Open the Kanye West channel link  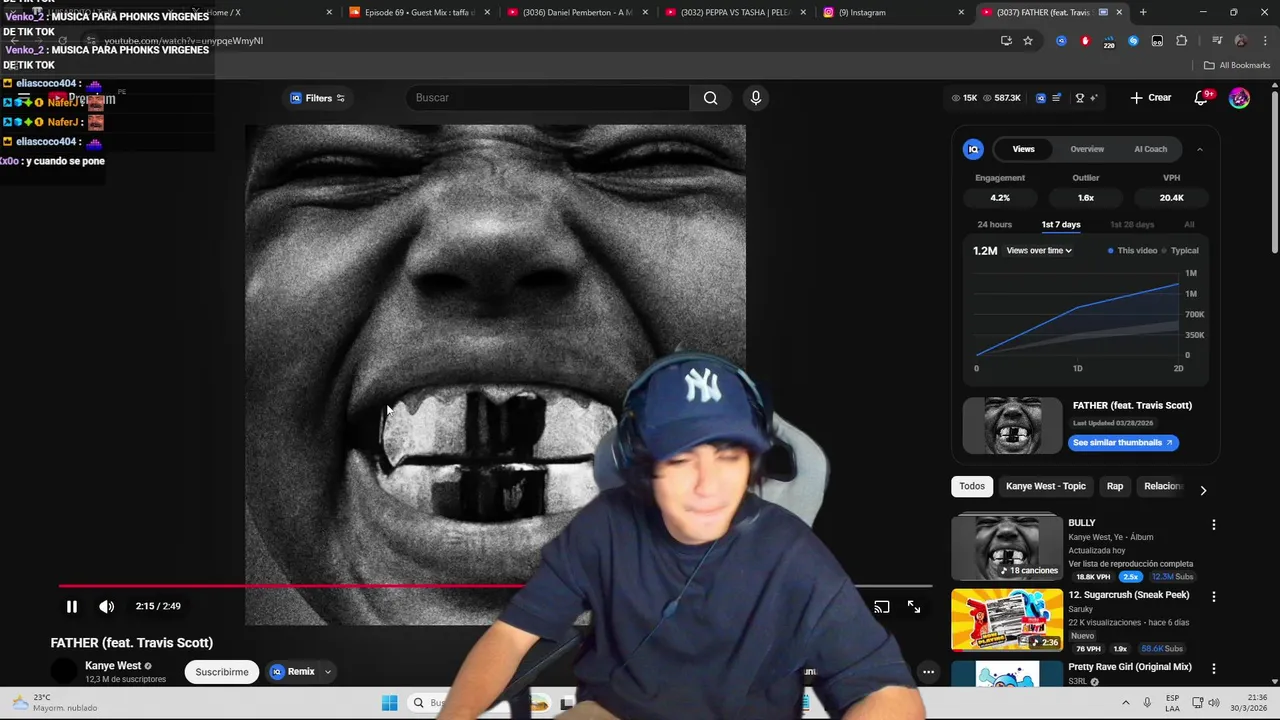click(x=113, y=666)
